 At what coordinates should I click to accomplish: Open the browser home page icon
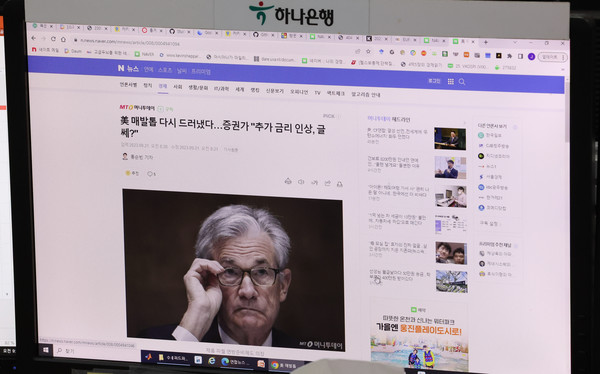tap(63, 39)
